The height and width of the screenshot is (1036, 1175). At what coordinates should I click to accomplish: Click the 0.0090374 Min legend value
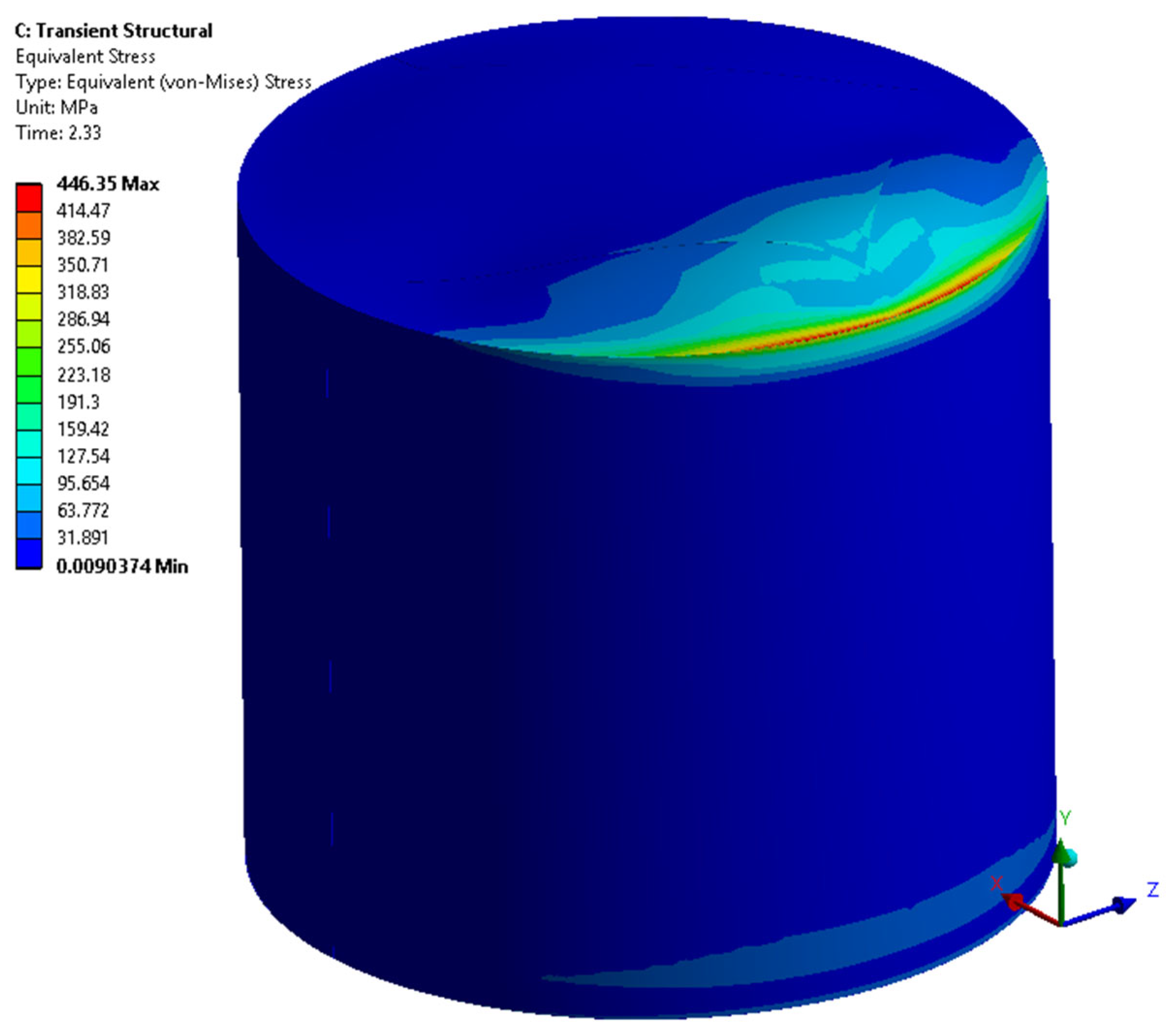click(x=122, y=566)
